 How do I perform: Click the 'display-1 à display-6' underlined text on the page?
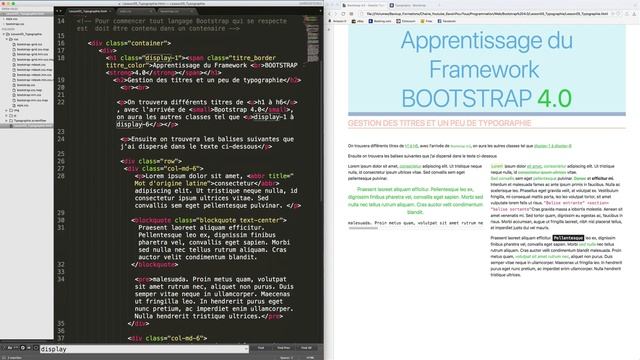553,146
